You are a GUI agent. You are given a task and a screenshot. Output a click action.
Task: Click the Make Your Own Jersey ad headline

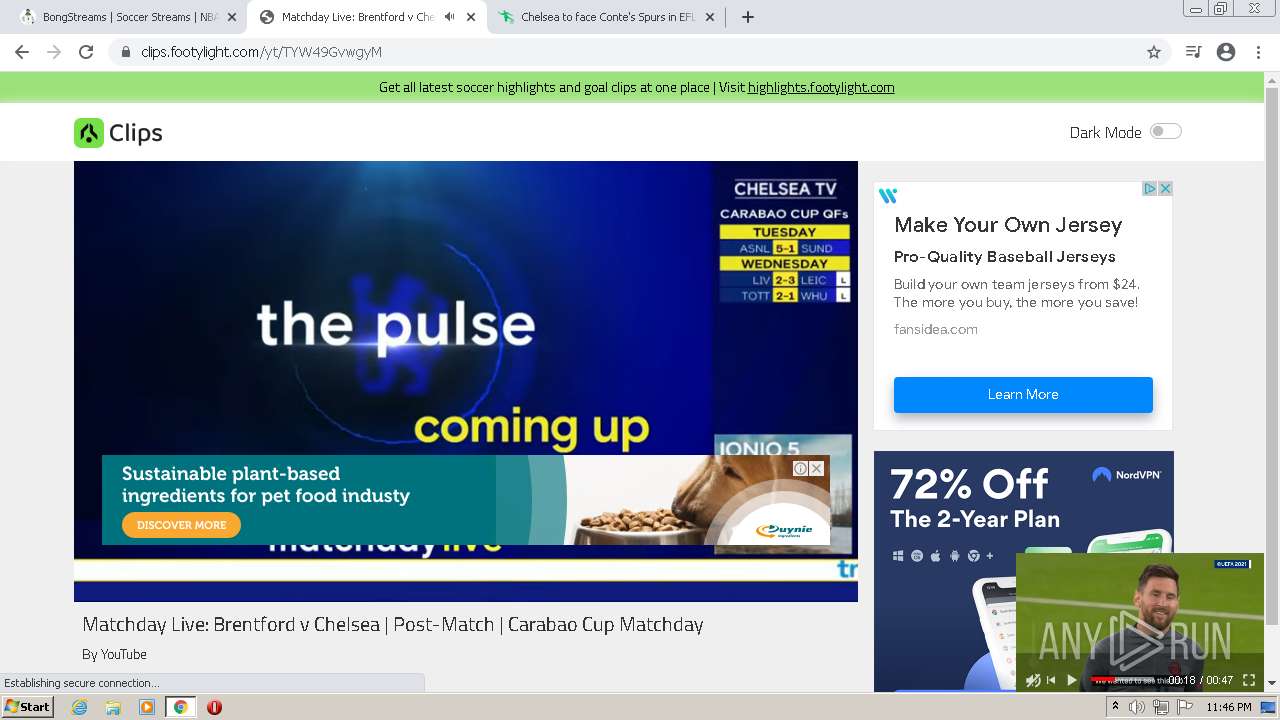1008,225
